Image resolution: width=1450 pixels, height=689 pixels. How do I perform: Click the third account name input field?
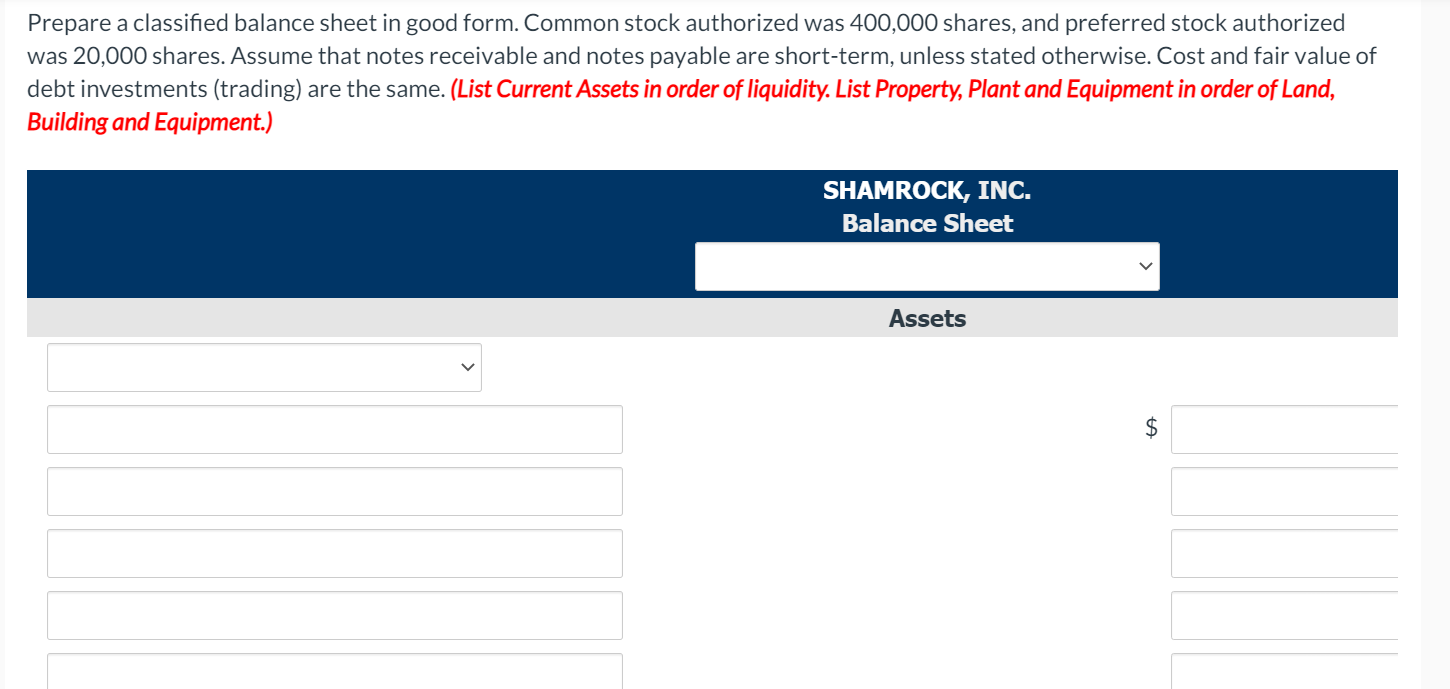coord(334,553)
